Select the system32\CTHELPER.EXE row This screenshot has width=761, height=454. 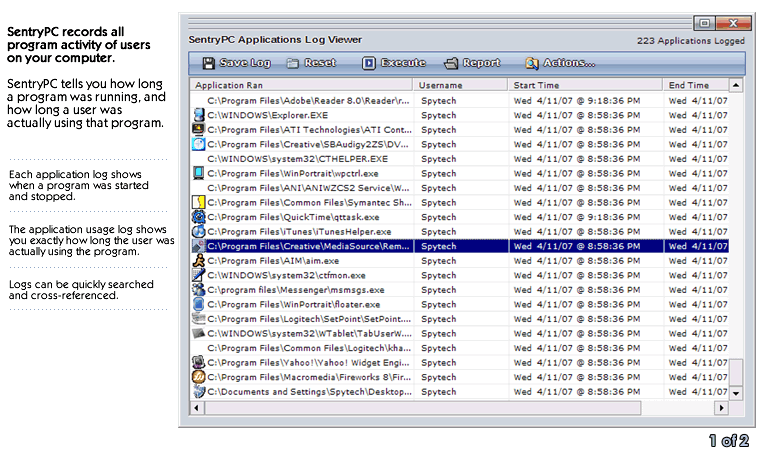(459, 159)
